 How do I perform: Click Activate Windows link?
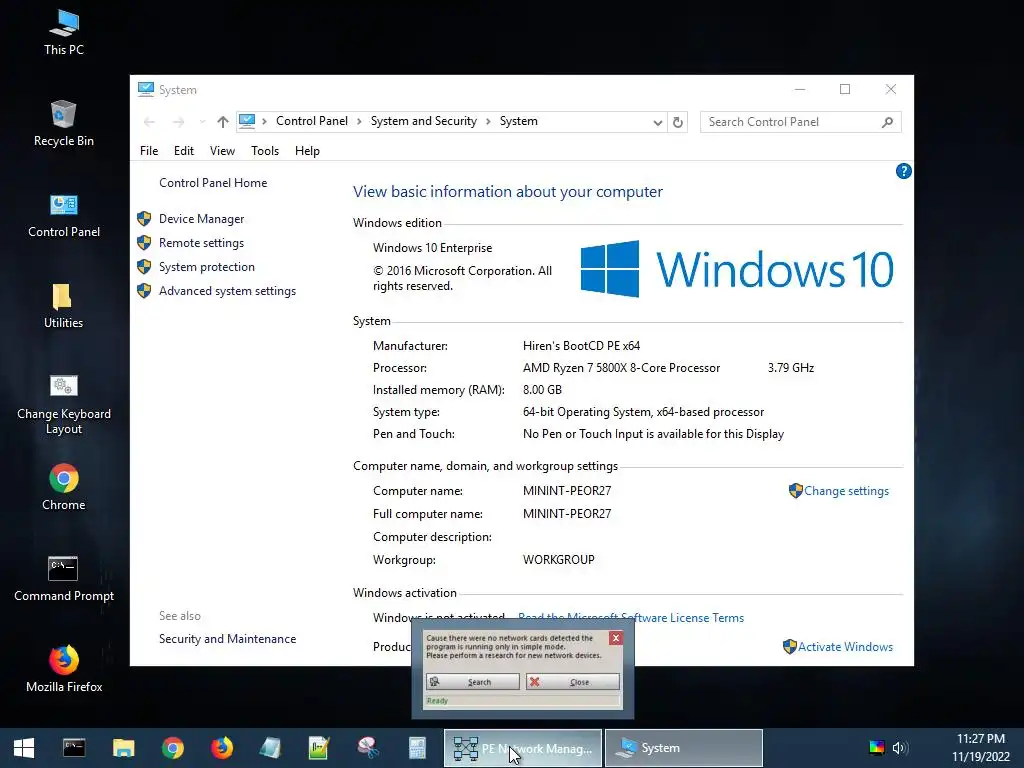(845, 647)
